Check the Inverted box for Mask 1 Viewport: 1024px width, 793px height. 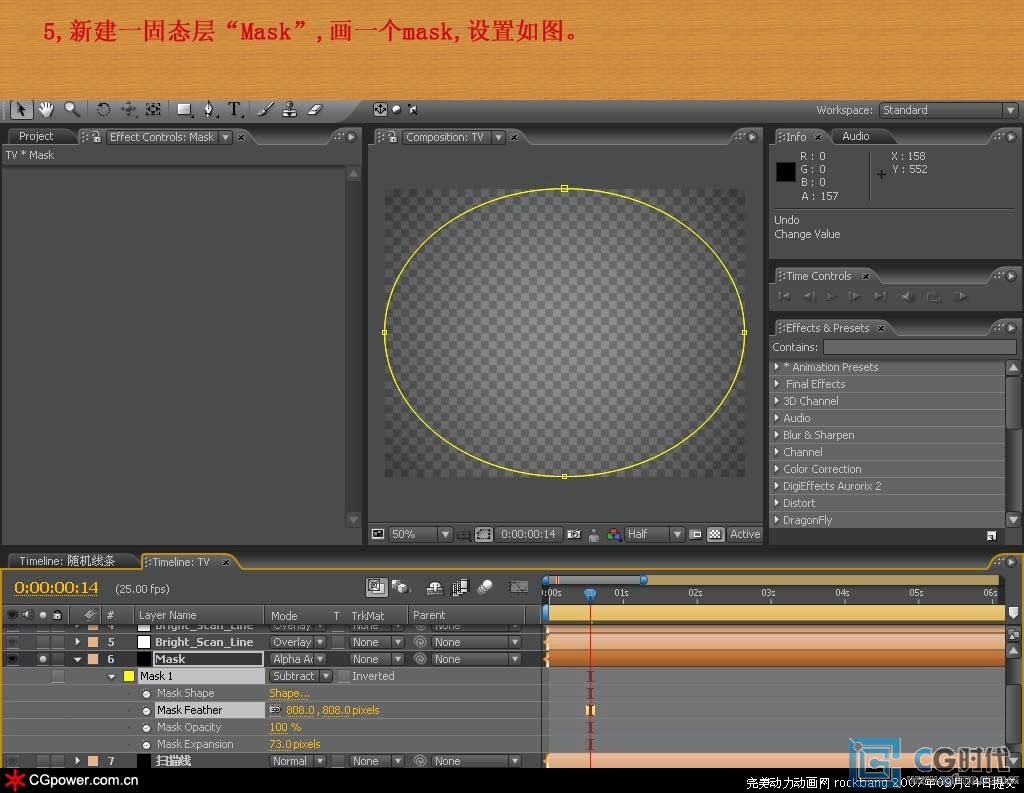click(344, 676)
